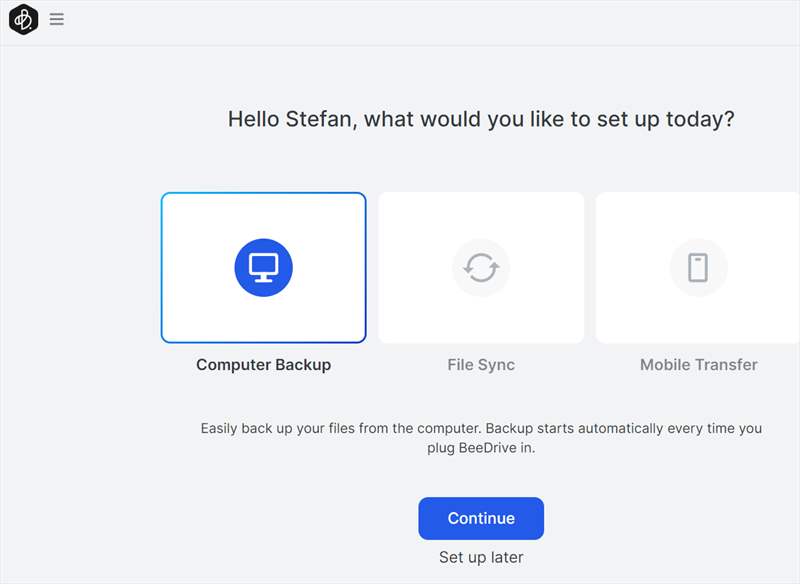
Task: Select the Computer Backup card
Action: coord(263,267)
